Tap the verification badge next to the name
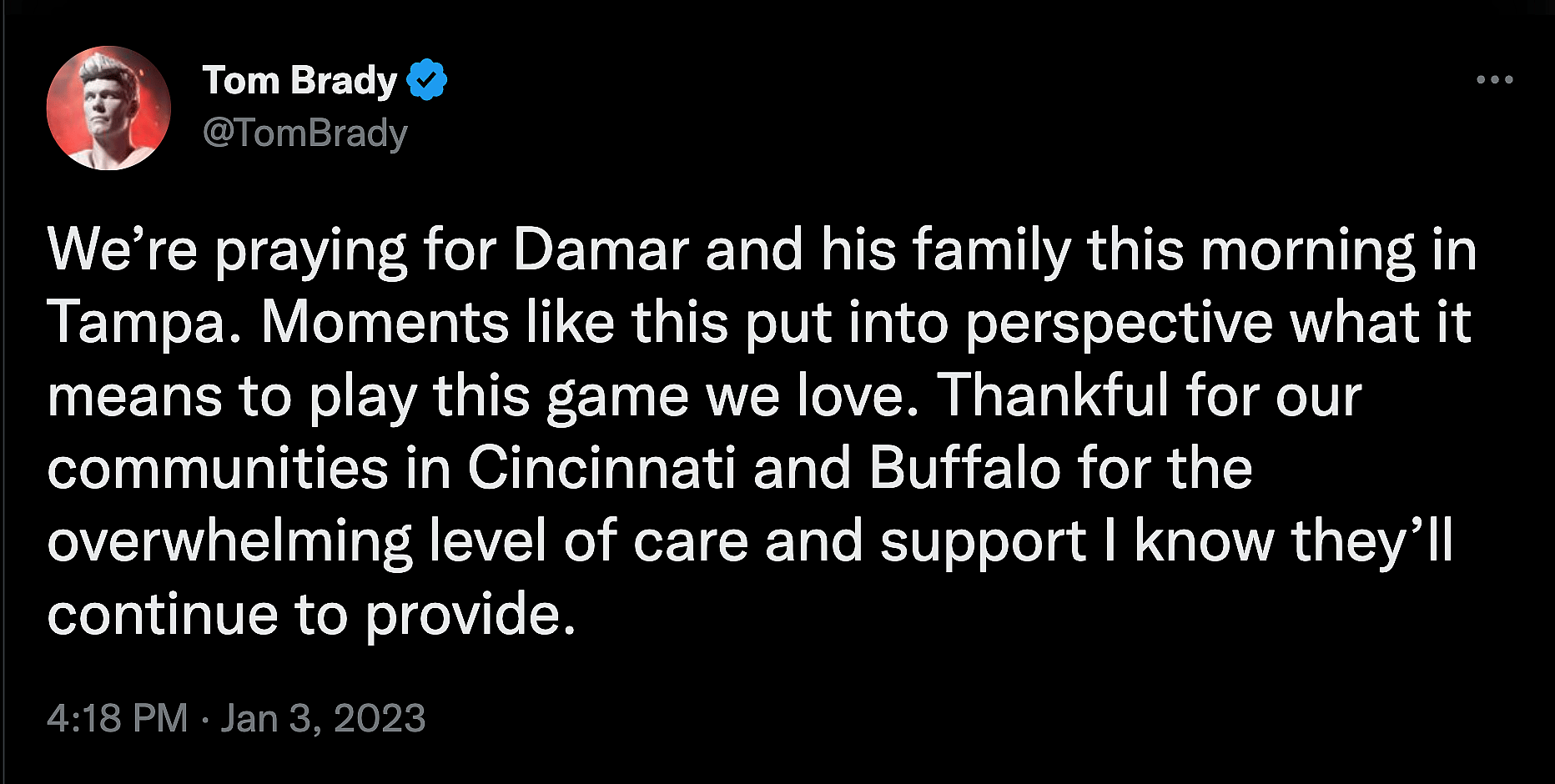1555x784 pixels. (x=427, y=79)
